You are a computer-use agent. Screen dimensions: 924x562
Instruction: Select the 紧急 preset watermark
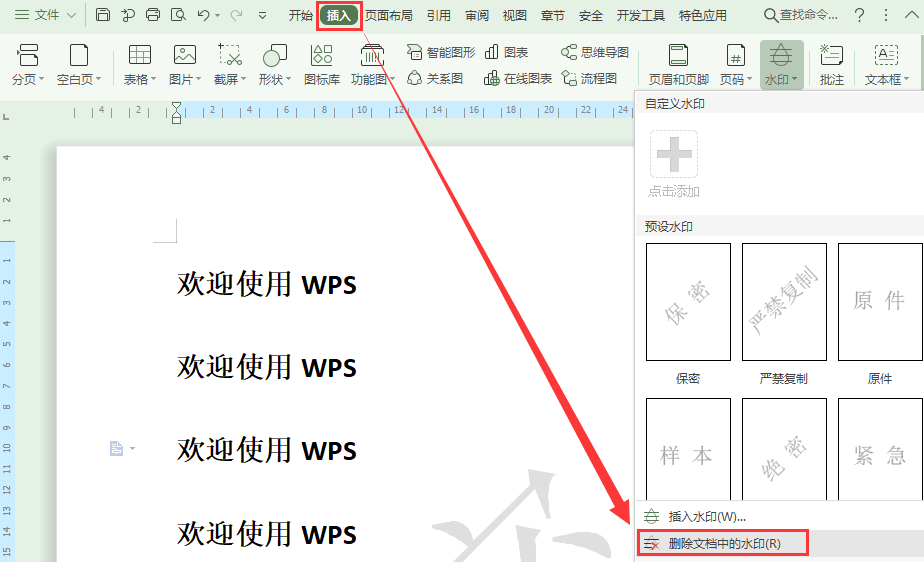tap(880, 449)
